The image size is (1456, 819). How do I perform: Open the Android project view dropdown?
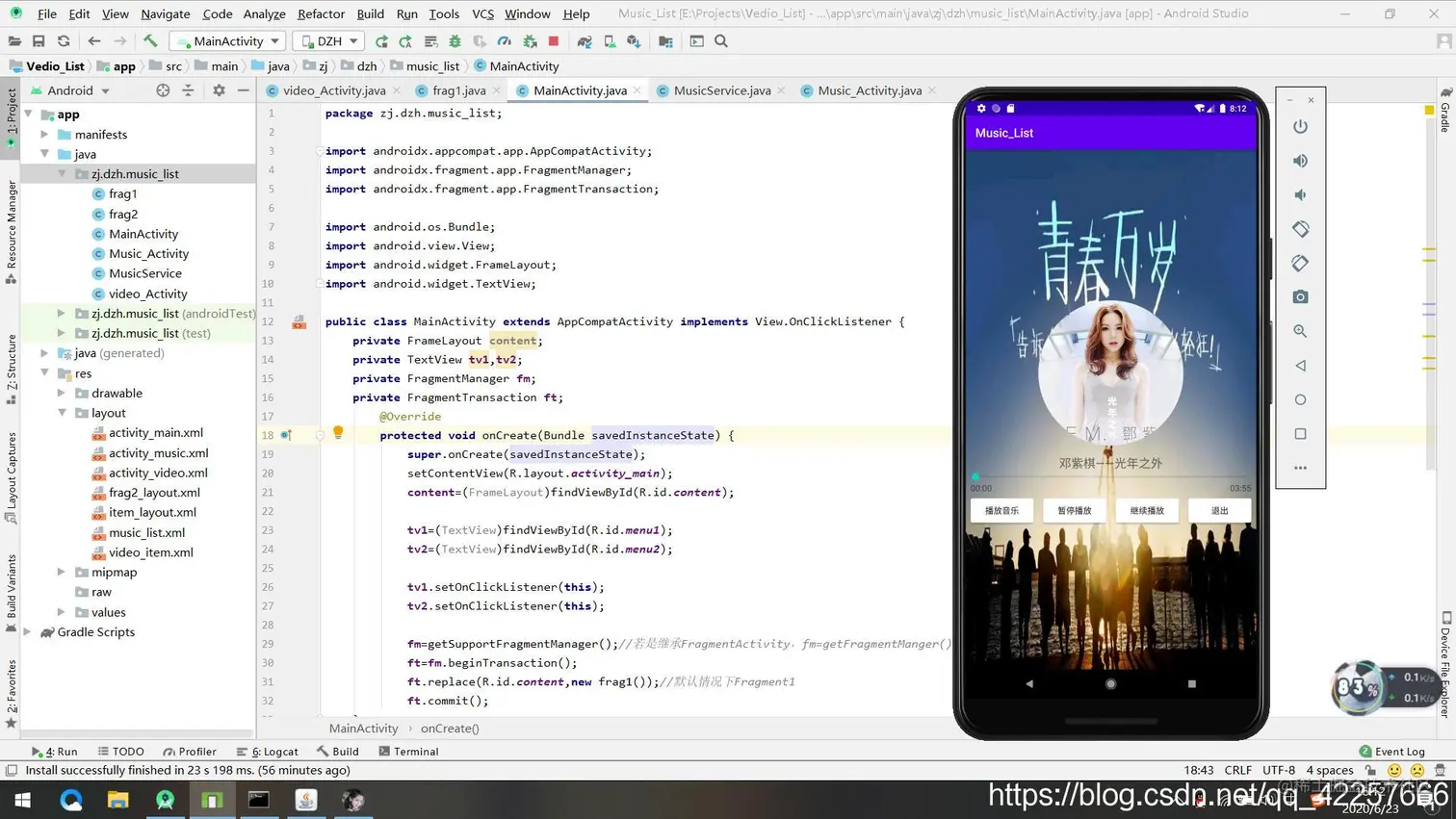click(x=69, y=90)
